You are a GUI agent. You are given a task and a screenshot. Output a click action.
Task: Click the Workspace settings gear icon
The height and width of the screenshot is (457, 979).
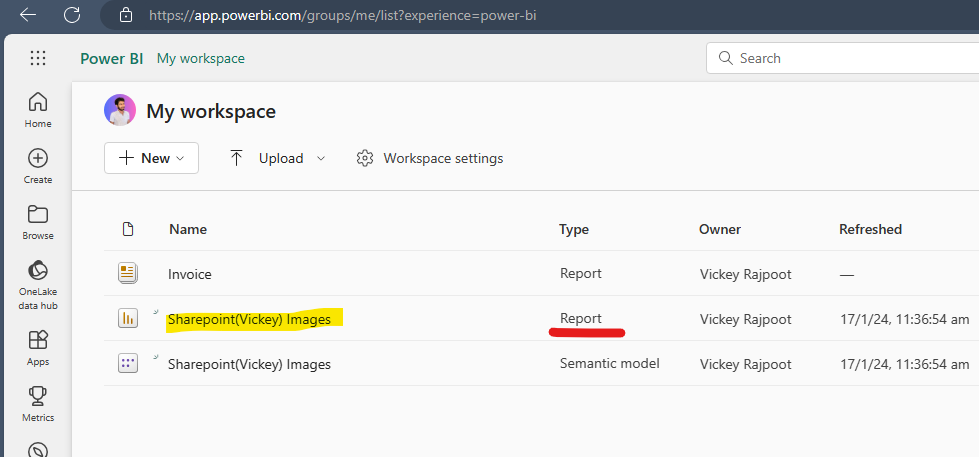pos(364,158)
